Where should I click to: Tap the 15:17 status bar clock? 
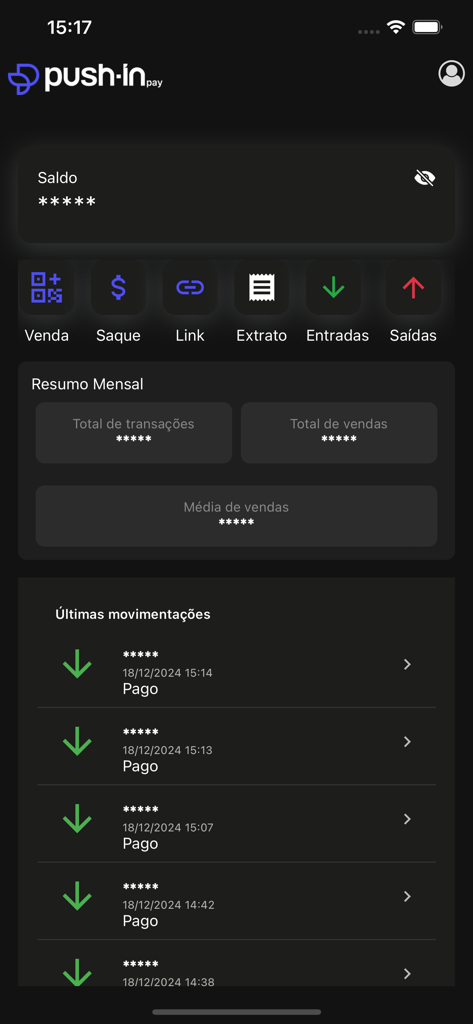tap(69, 27)
